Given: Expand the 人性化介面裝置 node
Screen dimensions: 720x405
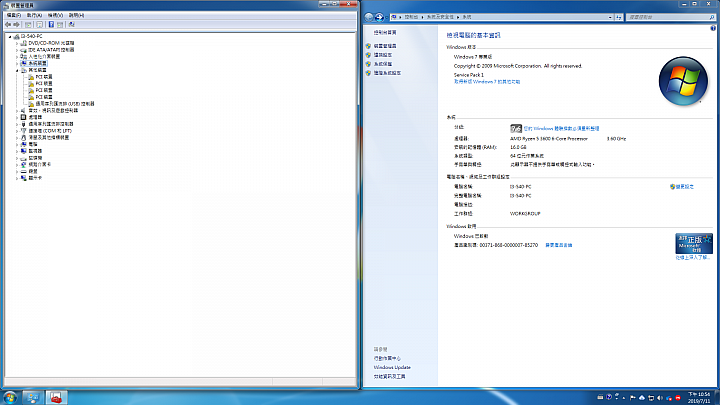Looking at the screenshot, I should point(17,56).
